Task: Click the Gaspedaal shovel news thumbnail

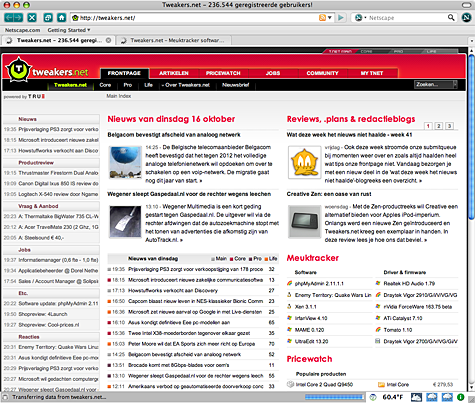Action: click(x=125, y=222)
